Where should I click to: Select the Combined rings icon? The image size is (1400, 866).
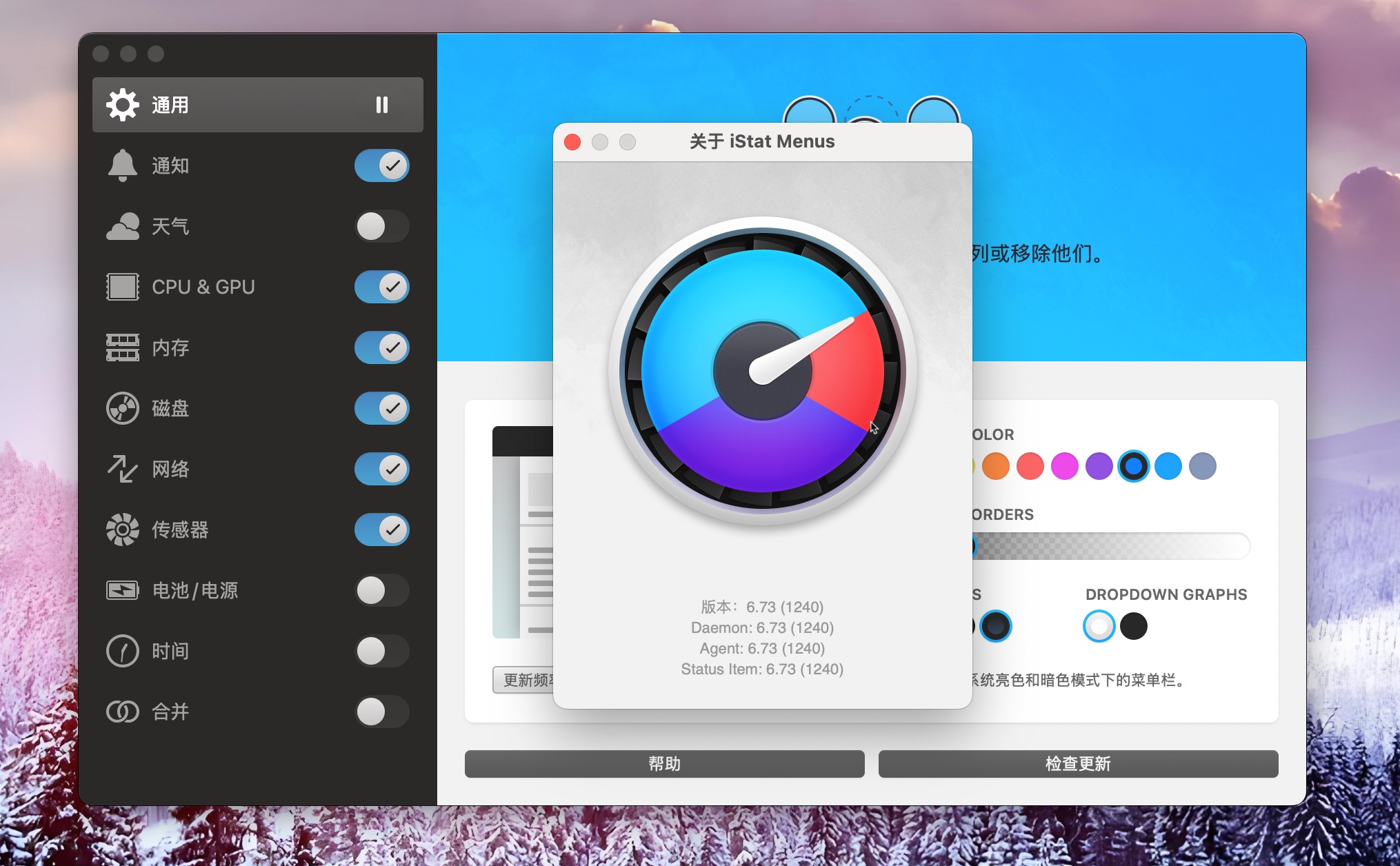(123, 712)
